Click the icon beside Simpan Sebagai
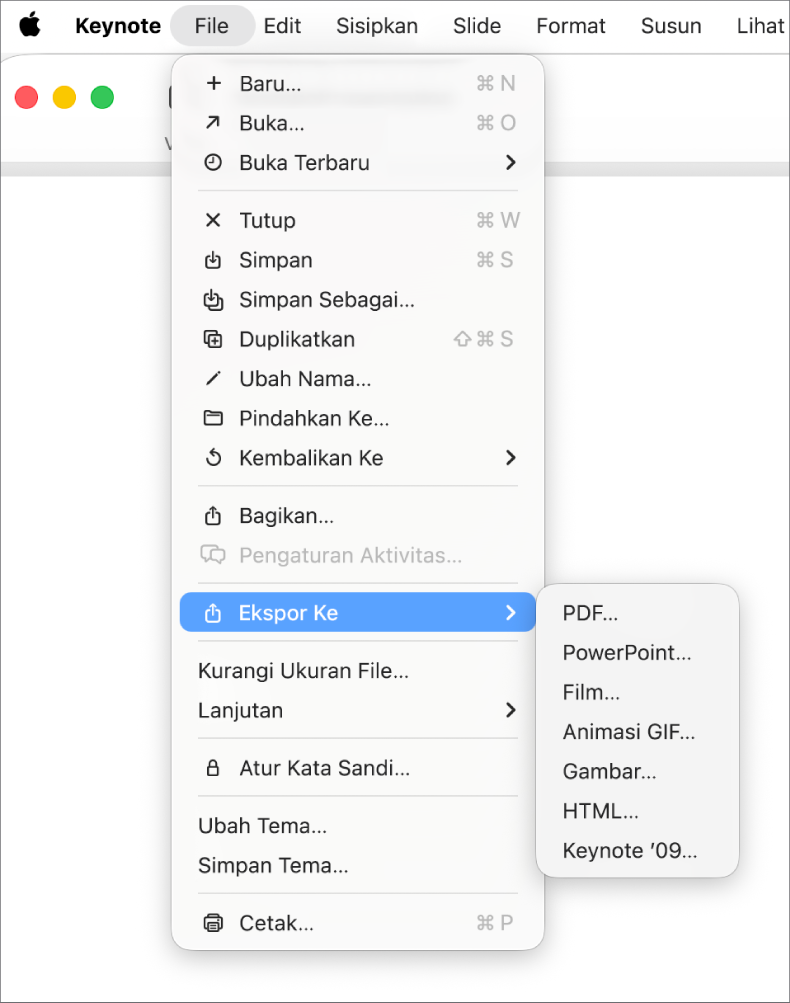Image resolution: width=790 pixels, height=1003 pixels. tap(213, 299)
